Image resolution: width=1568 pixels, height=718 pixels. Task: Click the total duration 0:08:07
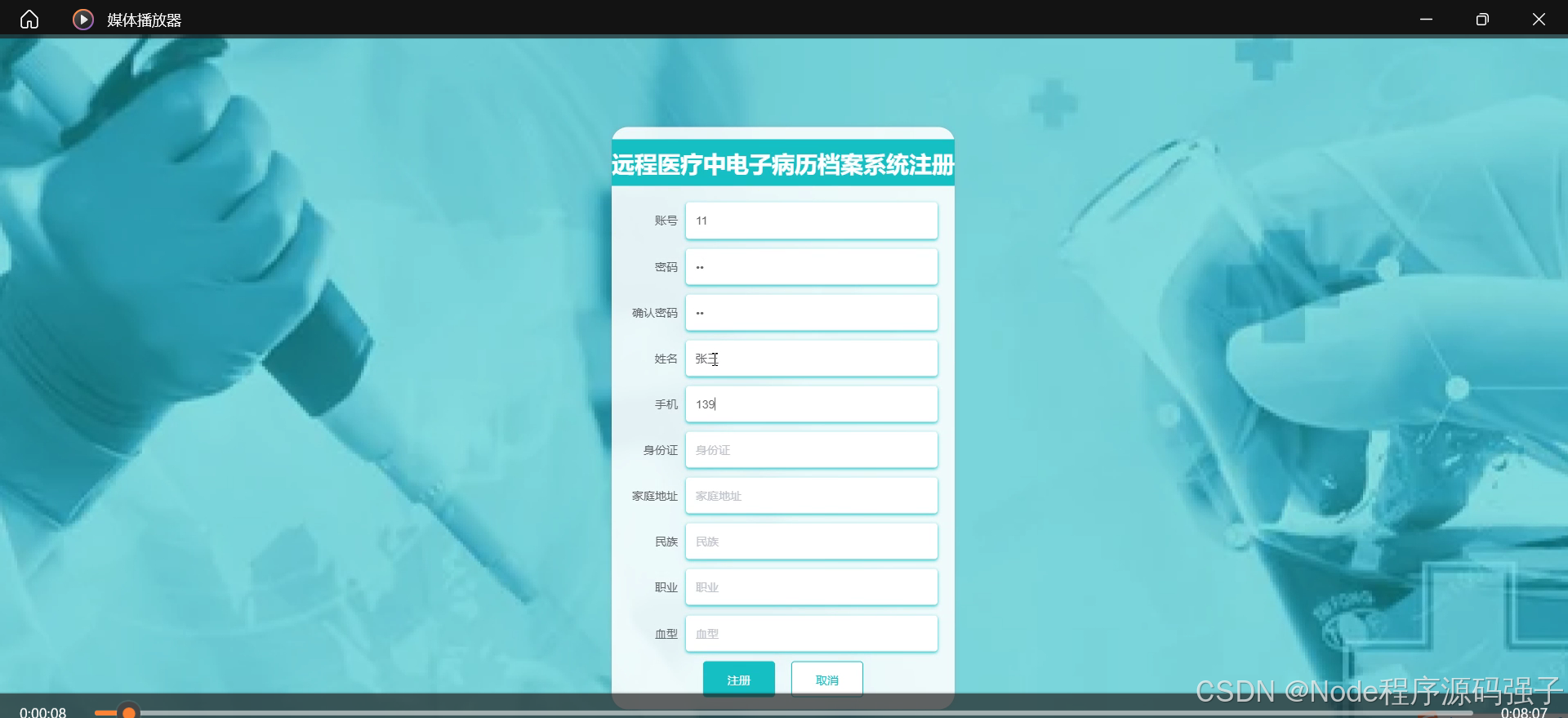click(x=1524, y=712)
